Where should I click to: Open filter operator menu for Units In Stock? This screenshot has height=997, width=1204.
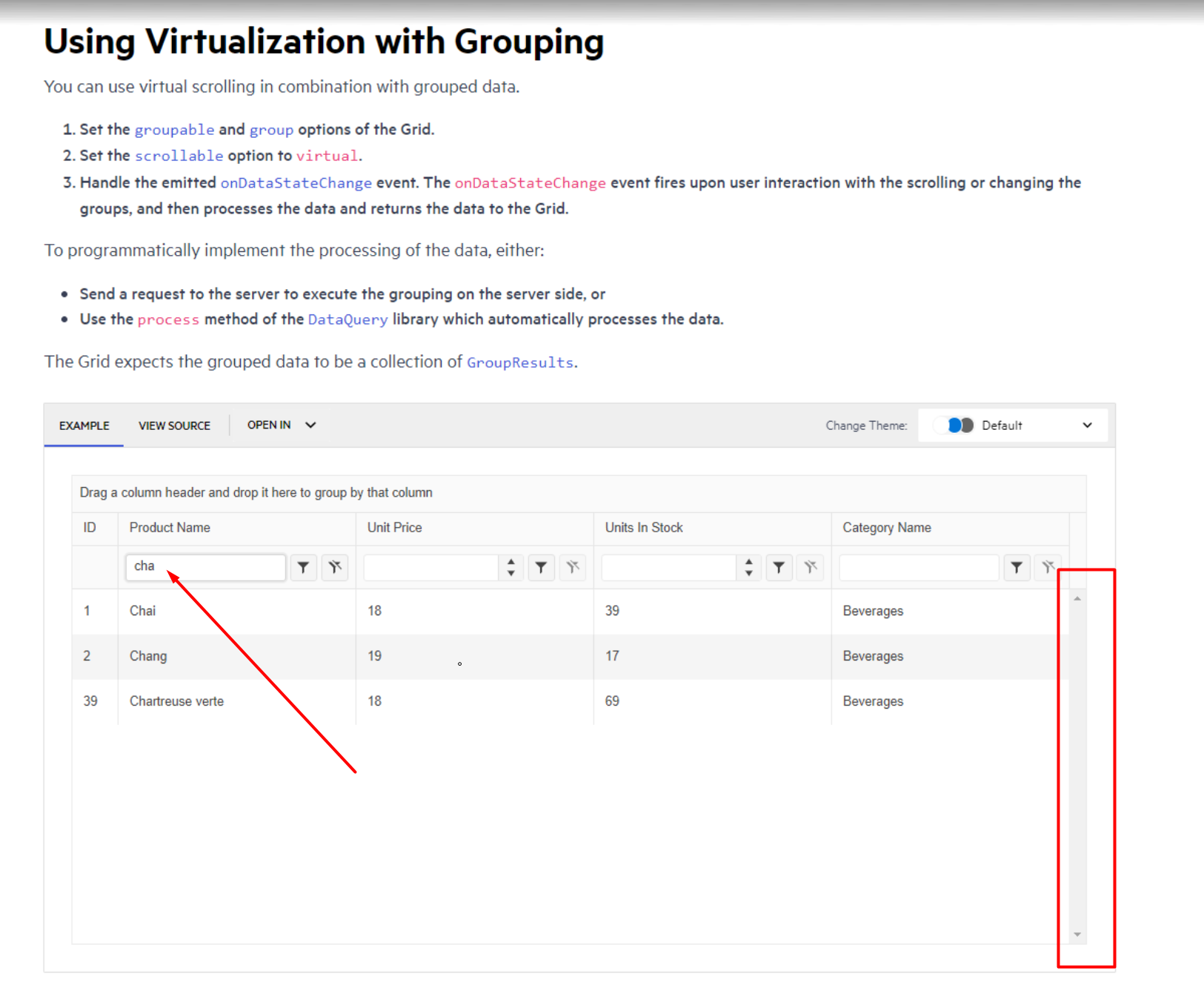coord(779,568)
